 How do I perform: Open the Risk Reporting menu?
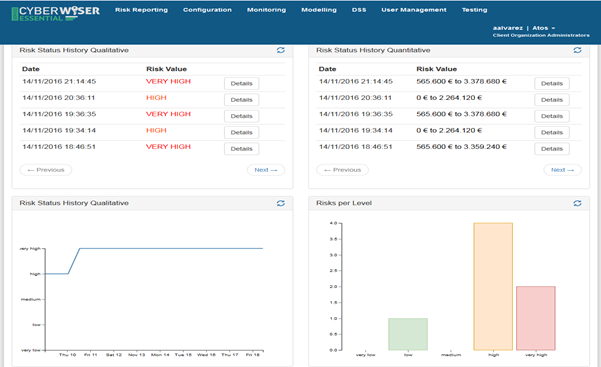[141, 10]
